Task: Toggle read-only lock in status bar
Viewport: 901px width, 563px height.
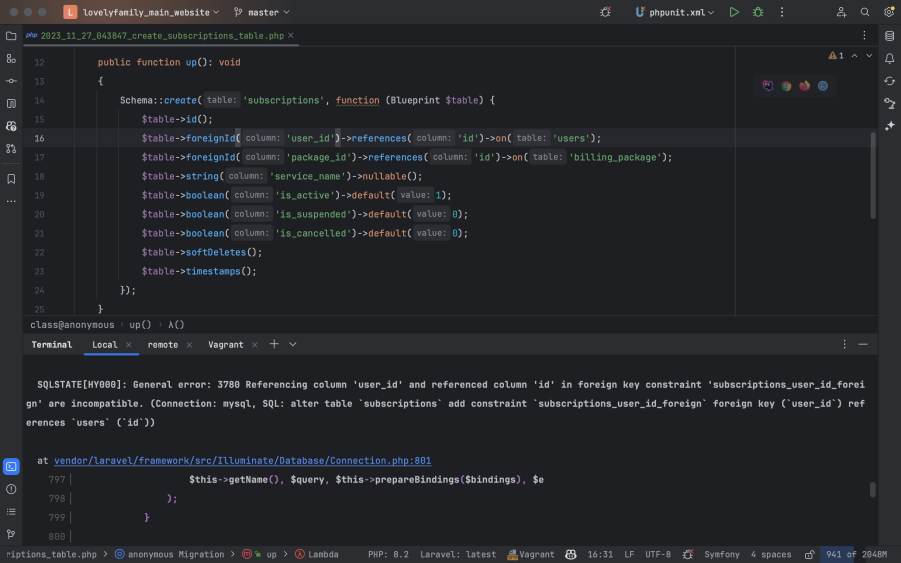Action: [x=809, y=555]
